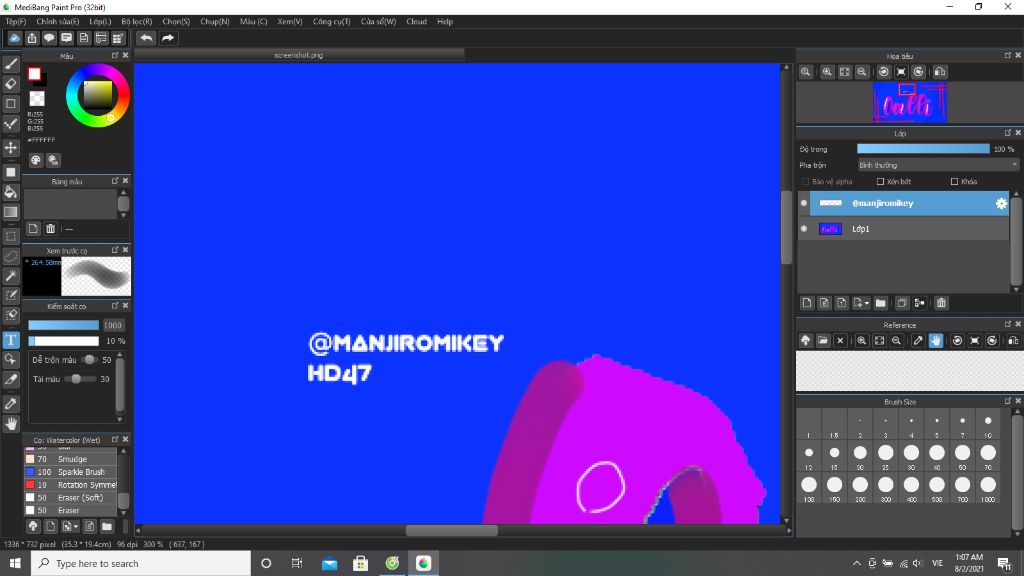Click the cloud save icon in top toolbar
Viewport: 1024px width, 576px height.
pos(14,38)
